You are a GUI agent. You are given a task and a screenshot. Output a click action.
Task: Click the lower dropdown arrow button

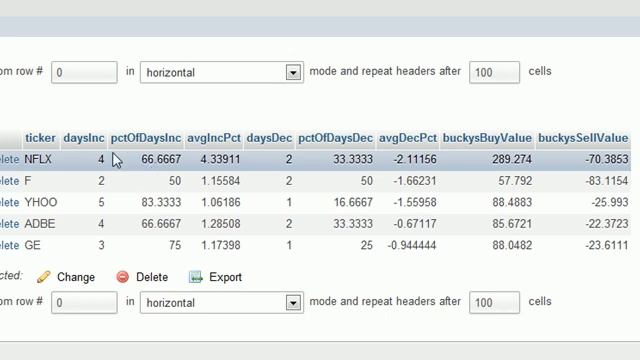[293, 303]
